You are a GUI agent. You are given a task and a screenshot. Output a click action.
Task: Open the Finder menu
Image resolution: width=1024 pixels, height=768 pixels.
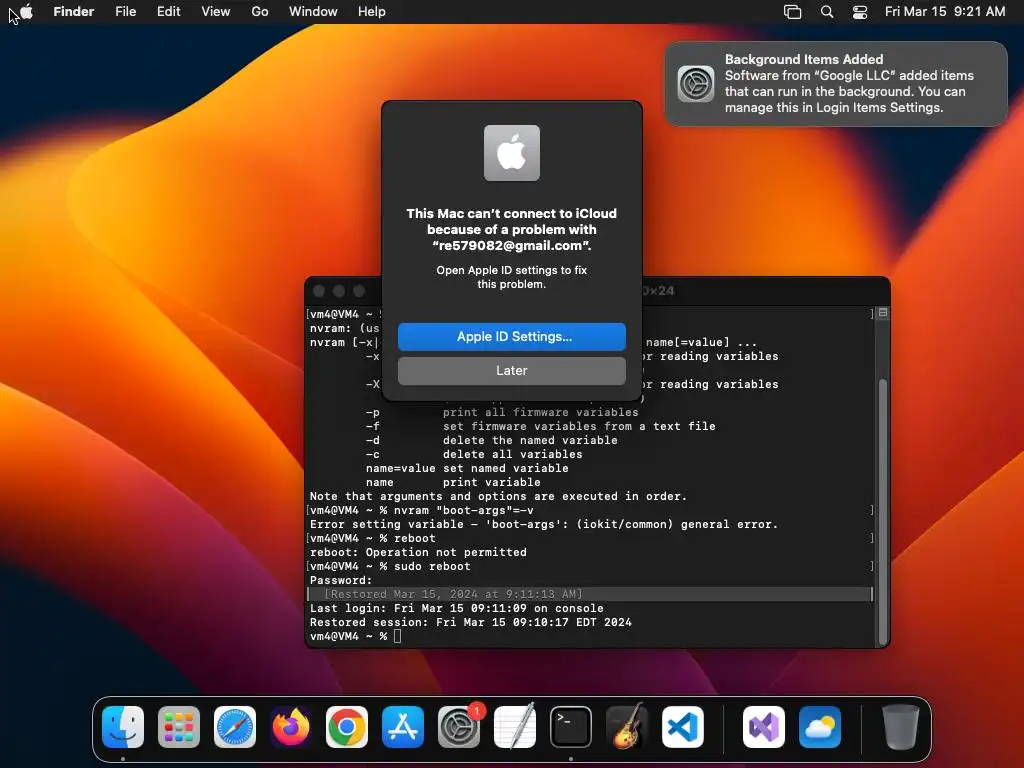pyautogui.click(x=74, y=12)
